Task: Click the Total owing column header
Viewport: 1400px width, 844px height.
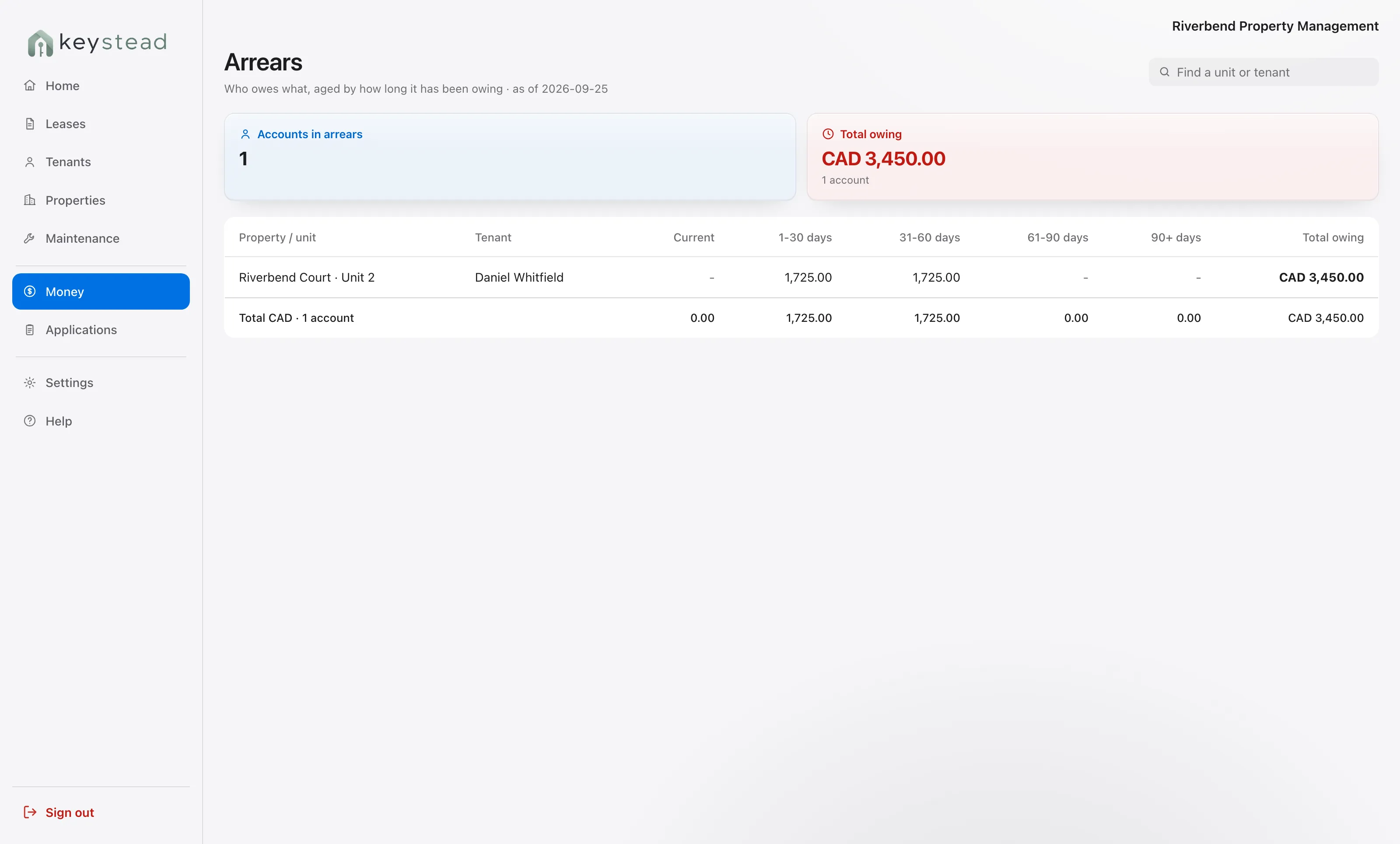Action: 1333,237
